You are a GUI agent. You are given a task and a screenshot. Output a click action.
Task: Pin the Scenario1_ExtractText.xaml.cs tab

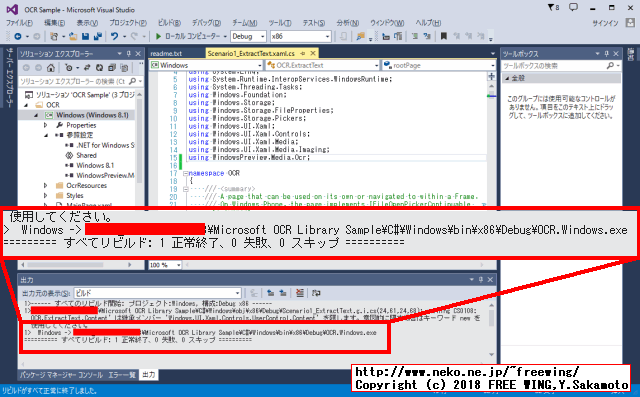303,53
